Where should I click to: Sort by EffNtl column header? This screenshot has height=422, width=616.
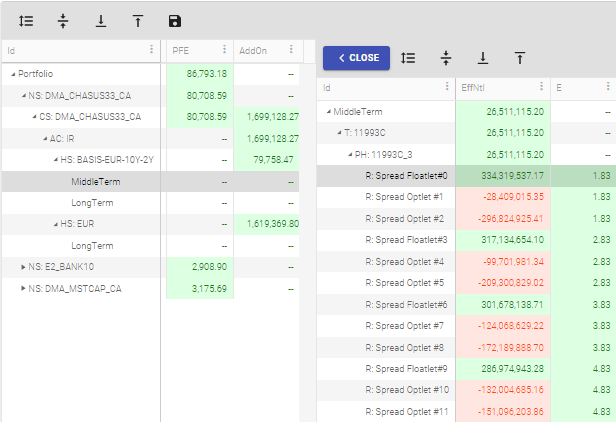coord(473,88)
